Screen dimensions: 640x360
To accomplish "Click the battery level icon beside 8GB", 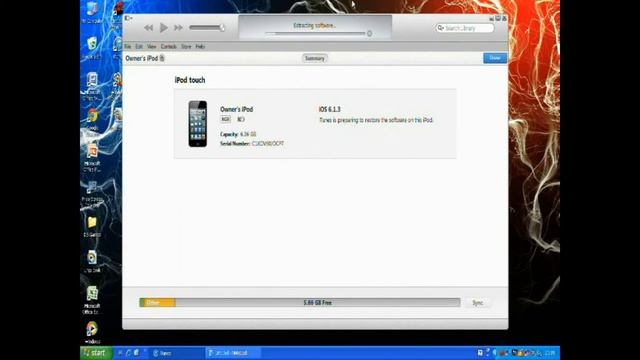I will point(241,119).
